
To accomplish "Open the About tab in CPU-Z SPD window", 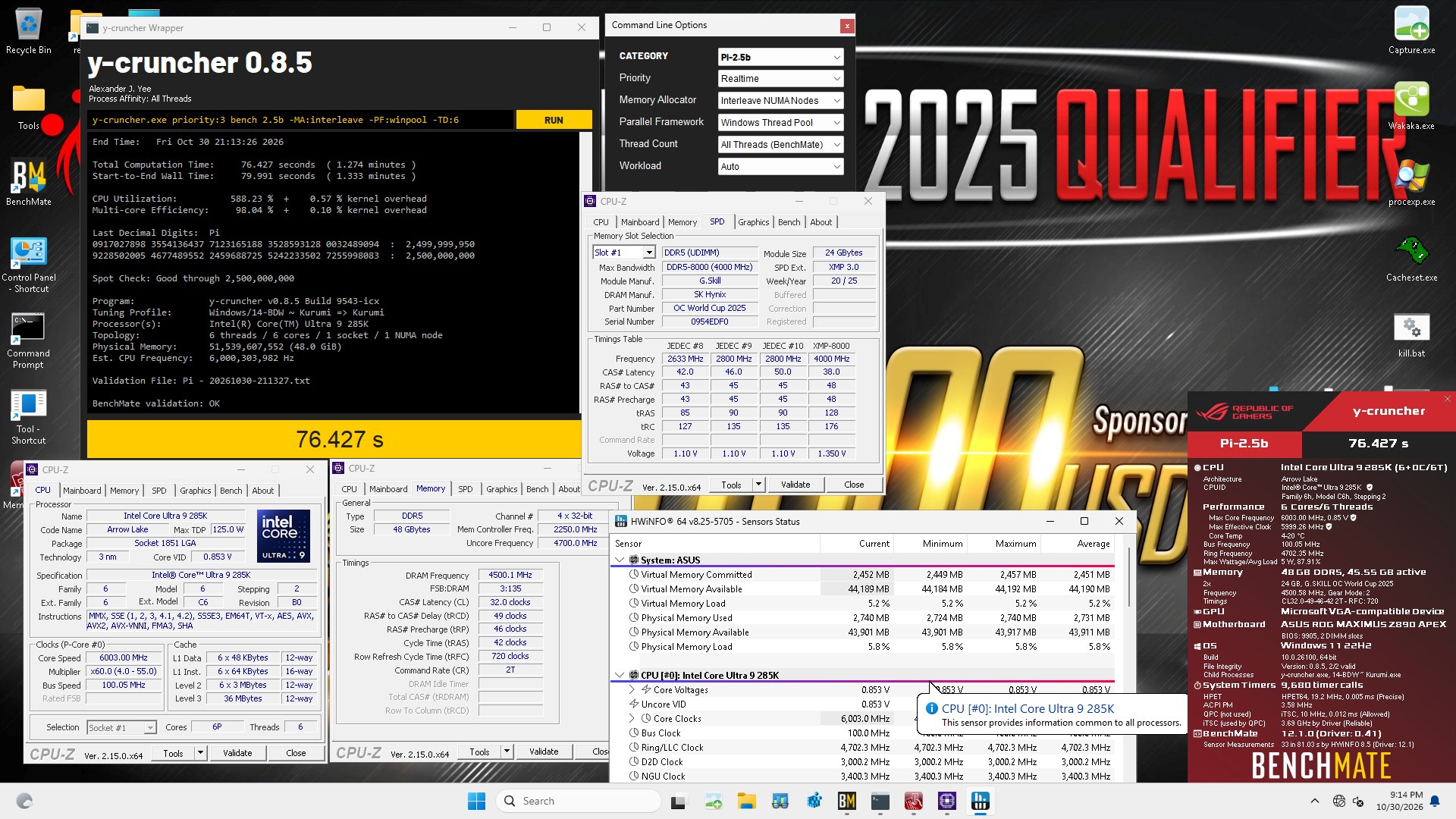I will click(x=821, y=222).
